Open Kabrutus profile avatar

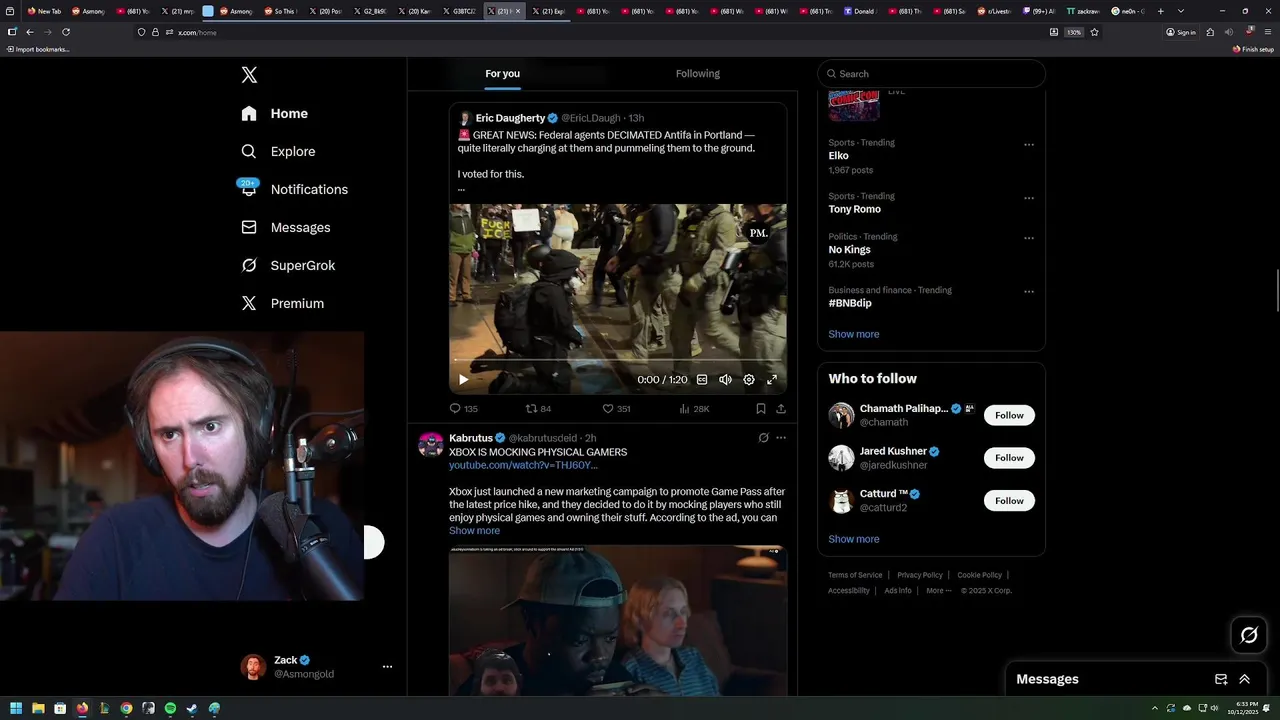tap(431, 445)
